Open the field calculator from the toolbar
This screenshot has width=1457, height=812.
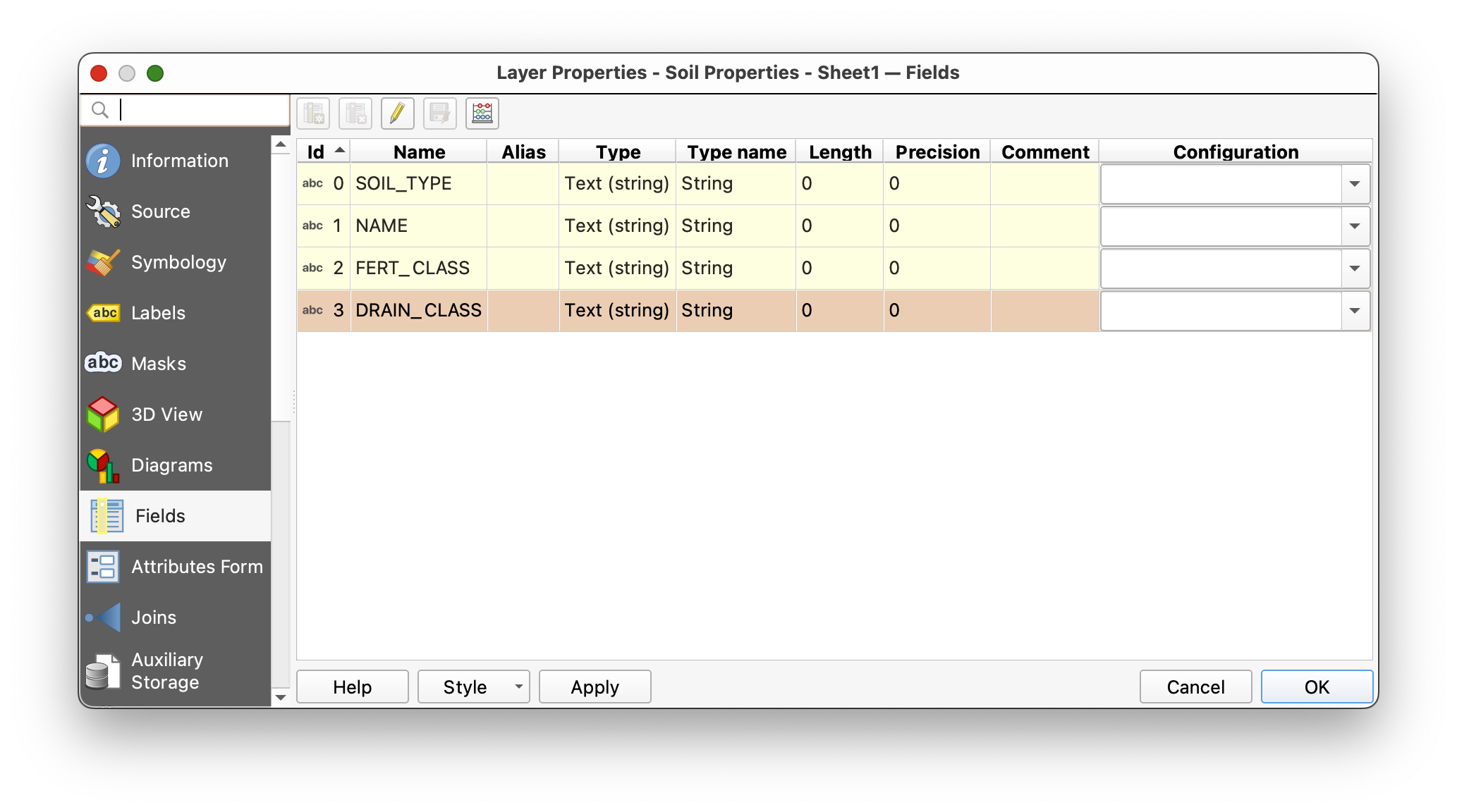pos(482,113)
